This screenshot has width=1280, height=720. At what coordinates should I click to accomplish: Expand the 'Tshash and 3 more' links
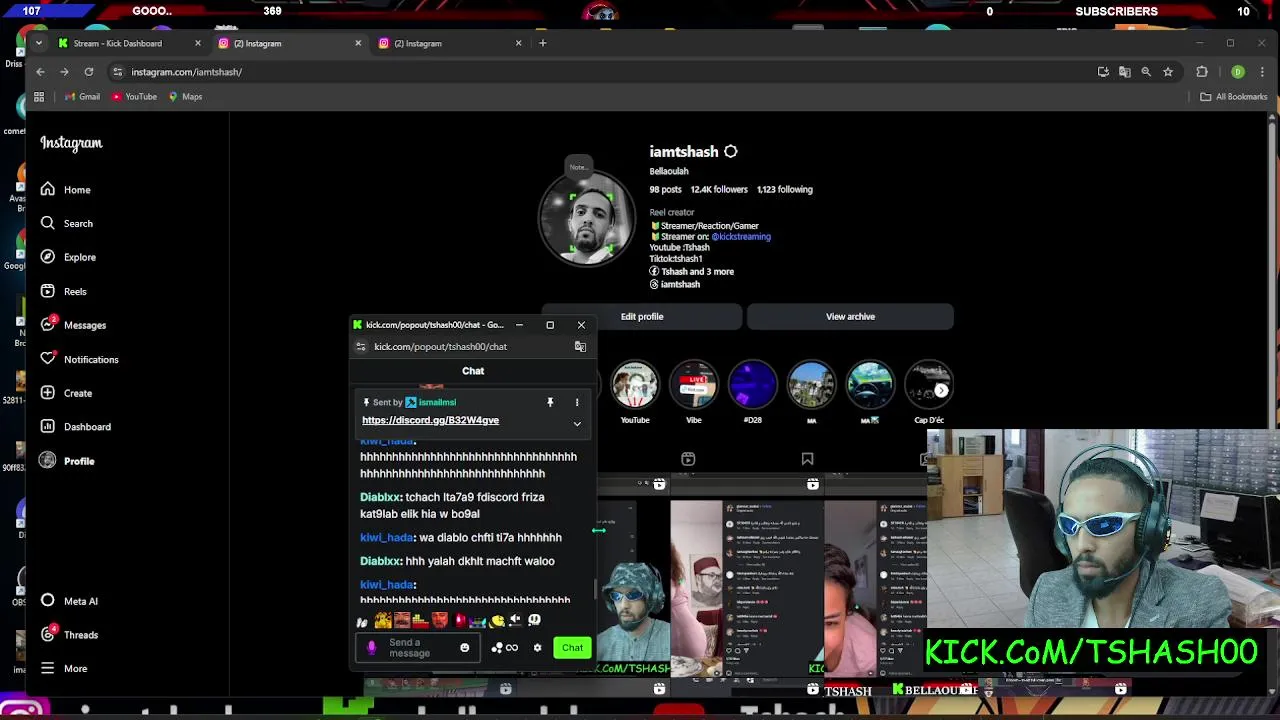(x=691, y=272)
